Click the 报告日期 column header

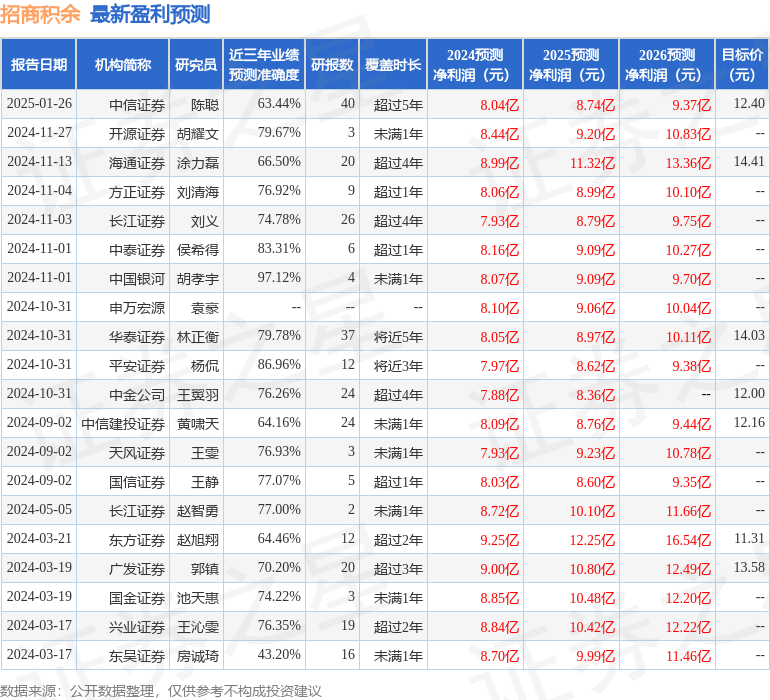pyautogui.click(x=39, y=65)
